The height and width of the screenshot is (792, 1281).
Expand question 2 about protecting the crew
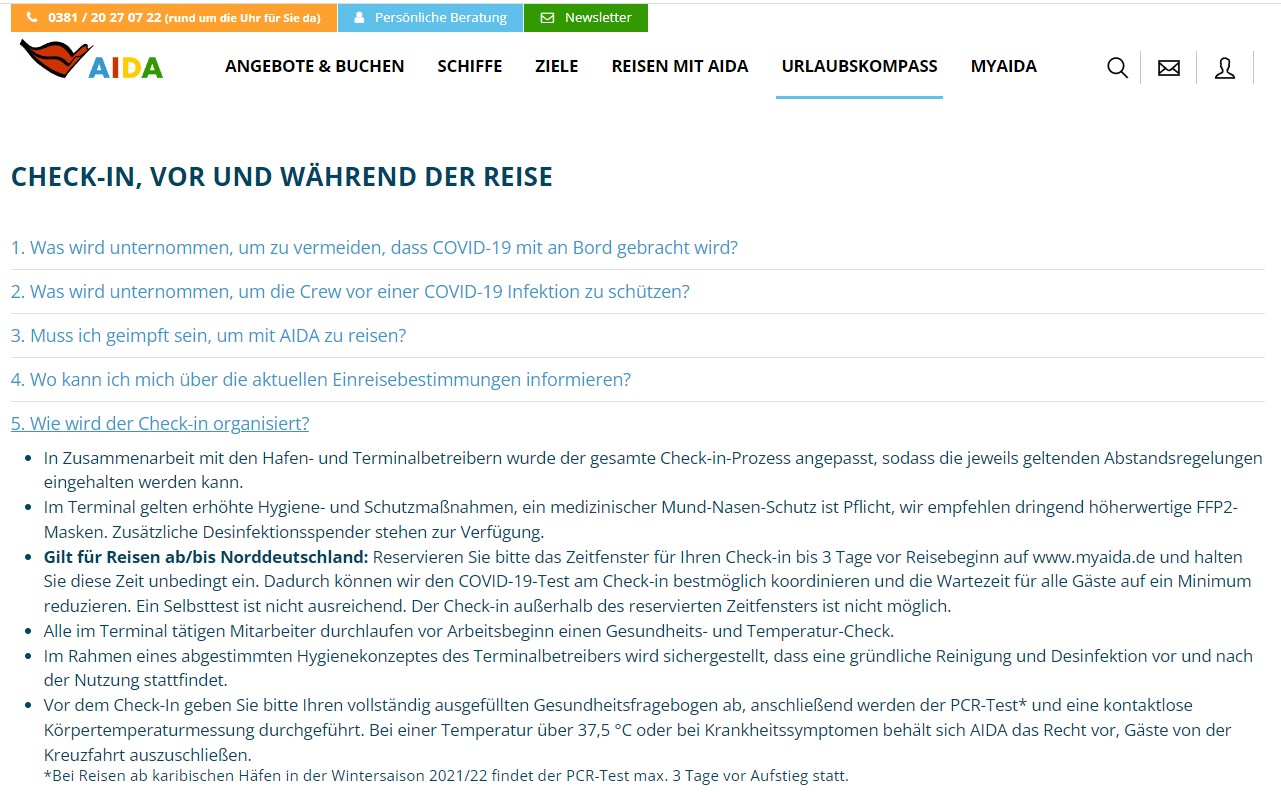coord(350,291)
